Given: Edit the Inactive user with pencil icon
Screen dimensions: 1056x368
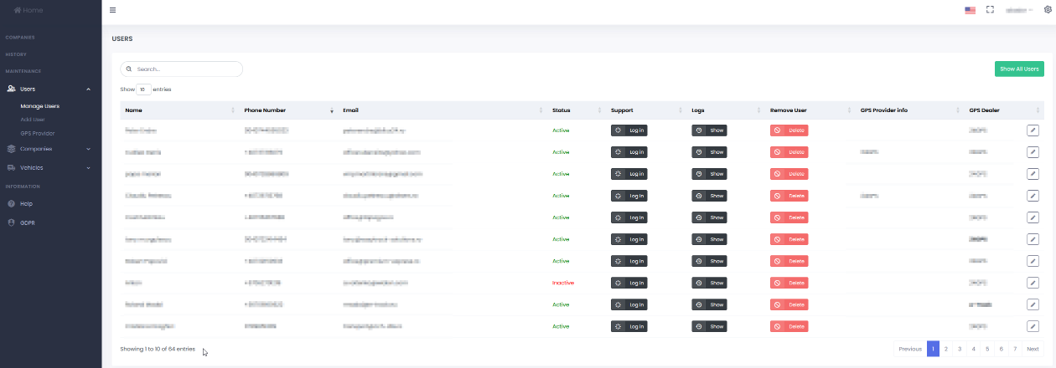Looking at the screenshot, I should tap(1032, 282).
